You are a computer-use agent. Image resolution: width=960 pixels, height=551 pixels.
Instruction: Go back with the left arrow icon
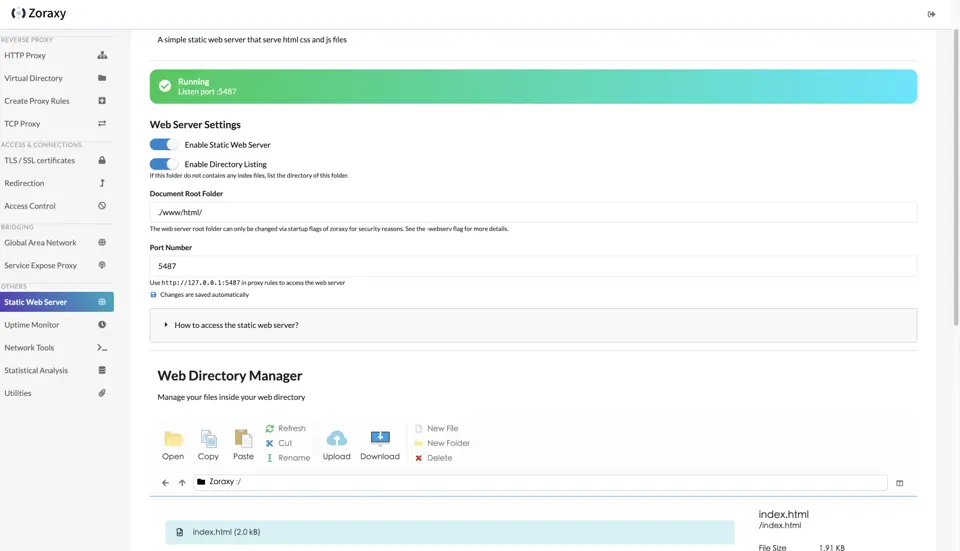coord(165,482)
